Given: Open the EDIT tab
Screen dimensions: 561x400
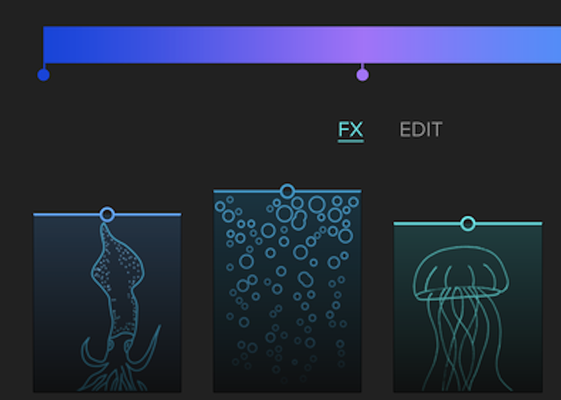Looking at the screenshot, I should [421, 130].
